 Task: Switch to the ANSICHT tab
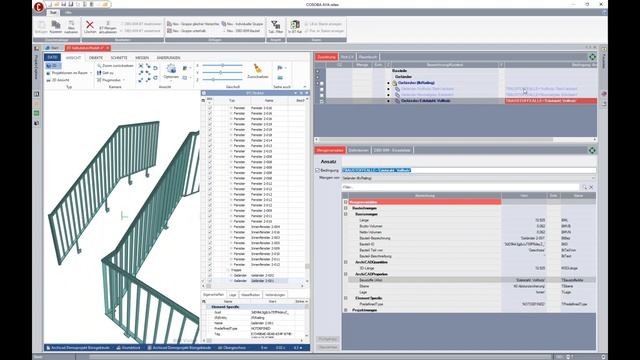pyautogui.click(x=73, y=58)
